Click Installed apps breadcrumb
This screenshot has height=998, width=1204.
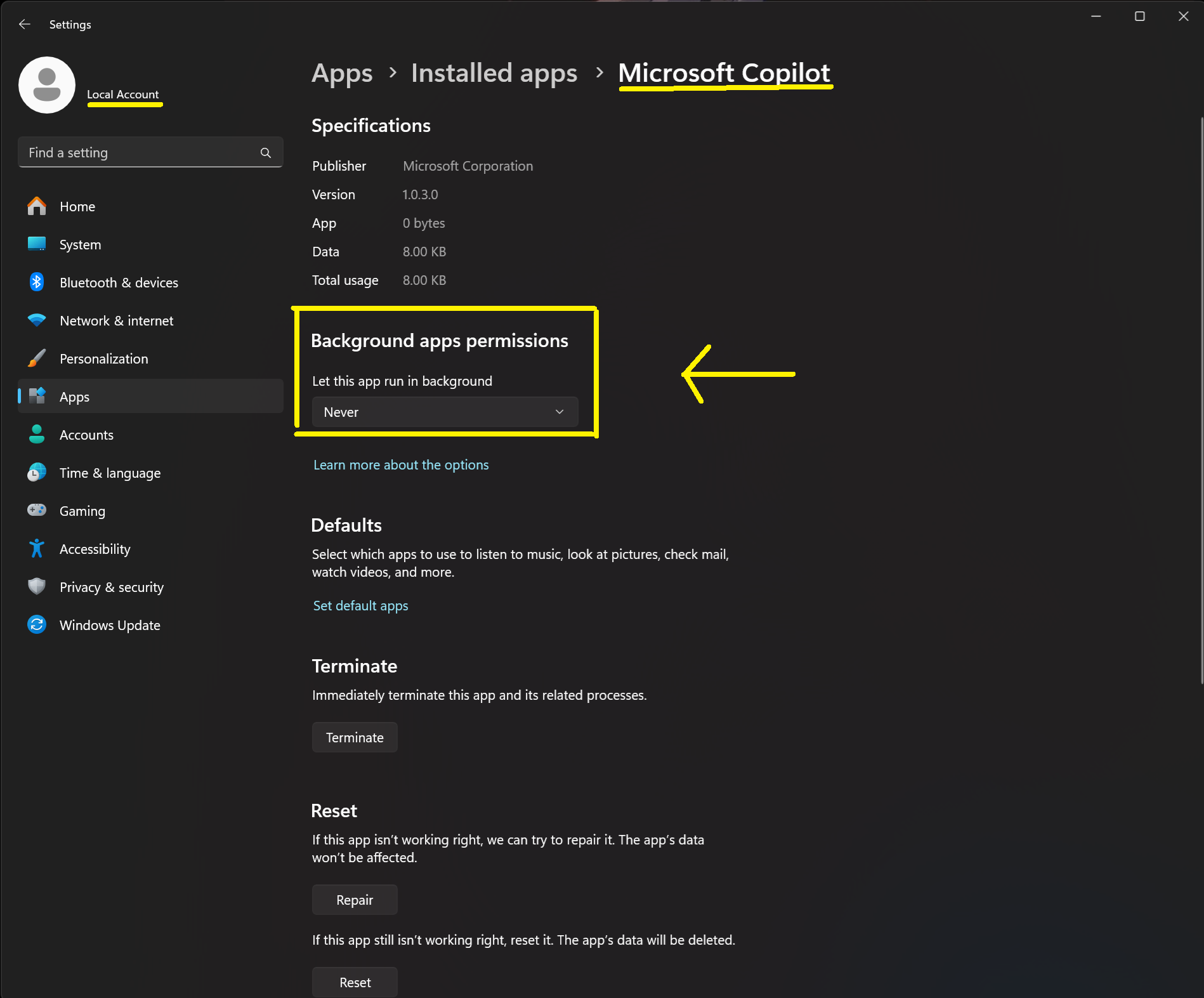point(494,73)
